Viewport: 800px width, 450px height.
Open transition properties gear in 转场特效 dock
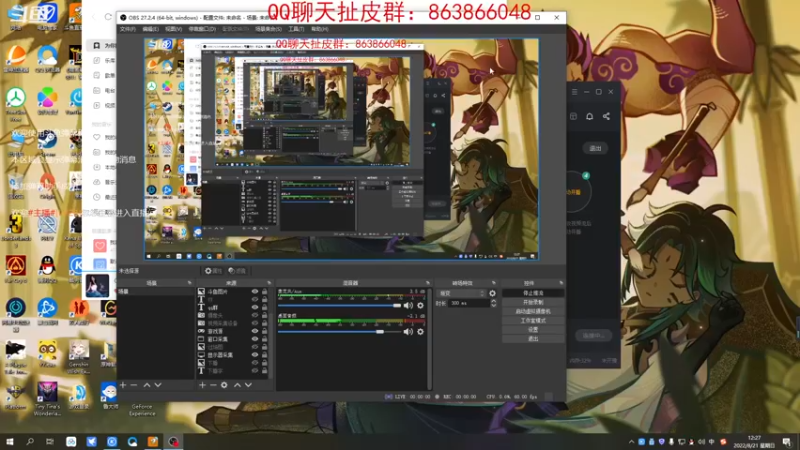coord(492,293)
